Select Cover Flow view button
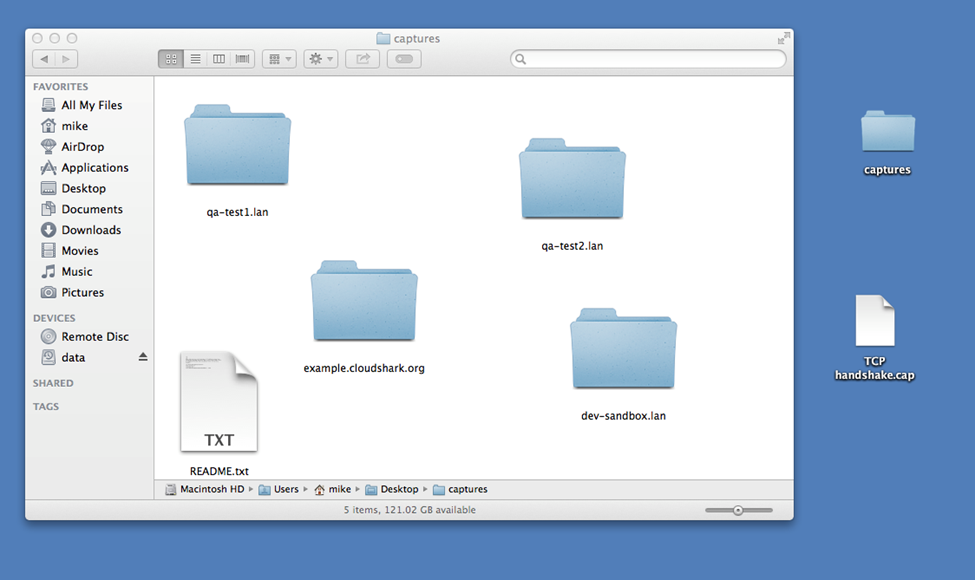This screenshot has width=975, height=580. pos(243,59)
